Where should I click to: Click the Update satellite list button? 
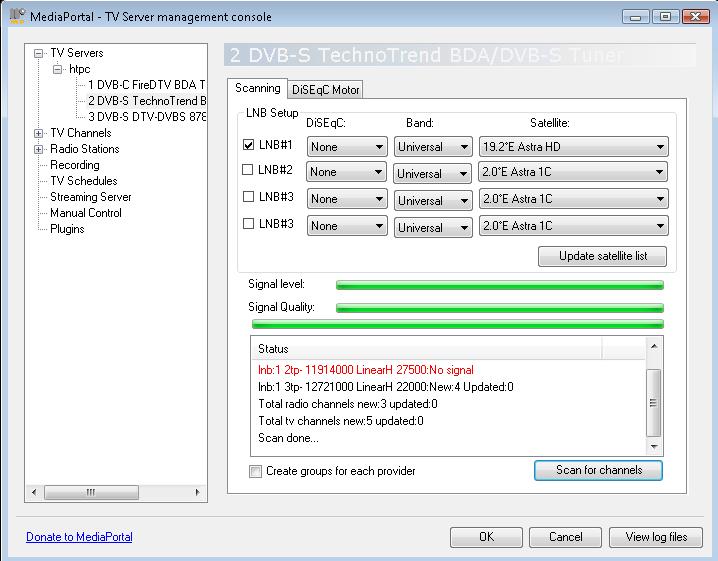click(x=603, y=256)
